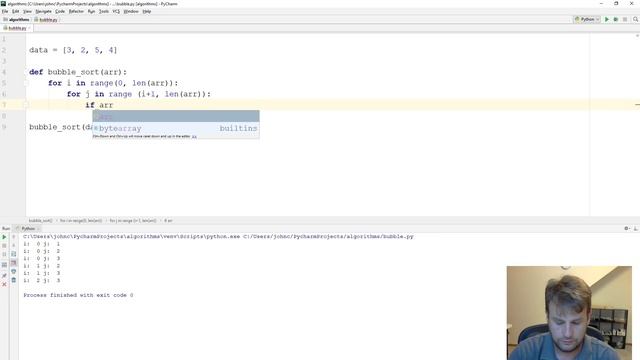Click the 'if arr' breadcrumb

pos(168,220)
